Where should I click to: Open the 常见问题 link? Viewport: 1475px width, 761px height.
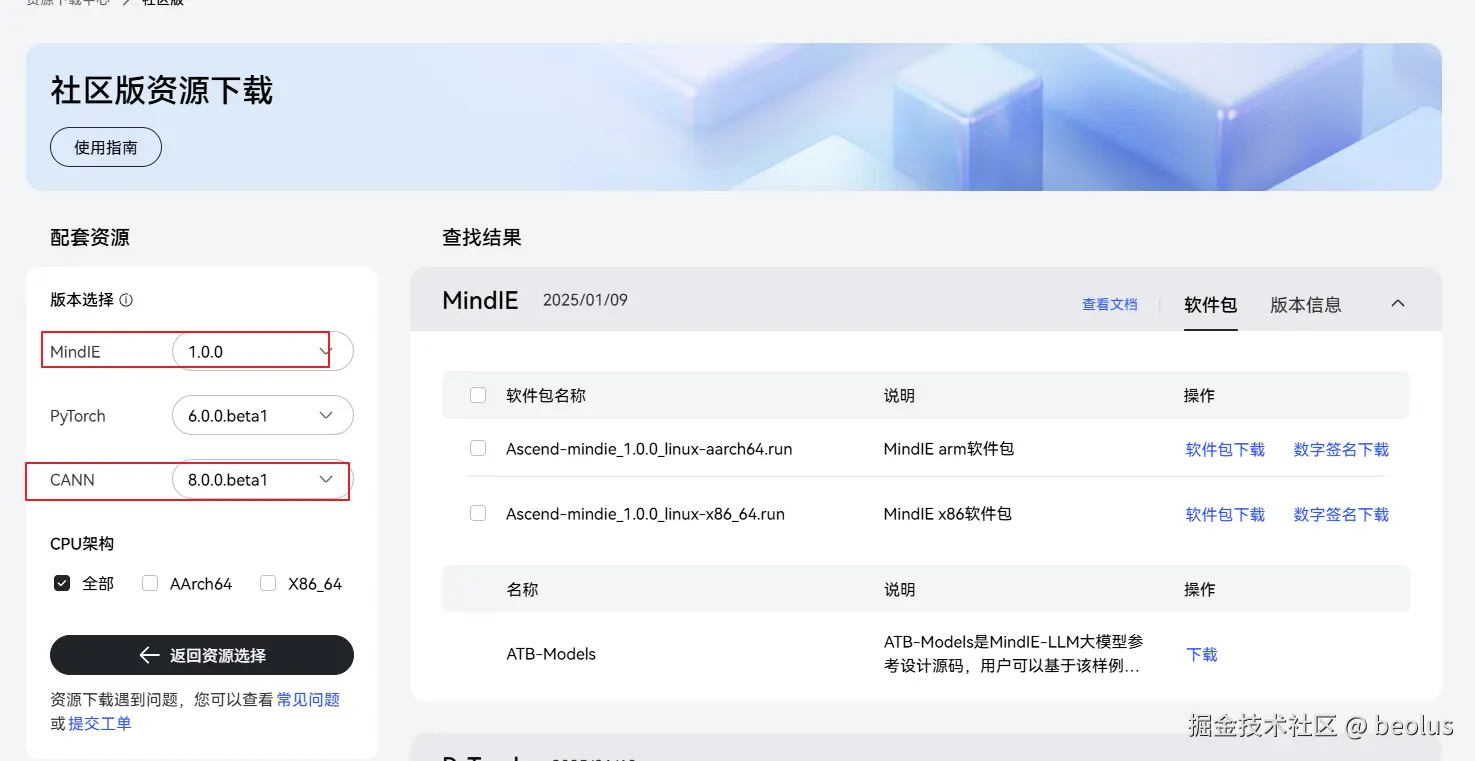click(x=308, y=700)
